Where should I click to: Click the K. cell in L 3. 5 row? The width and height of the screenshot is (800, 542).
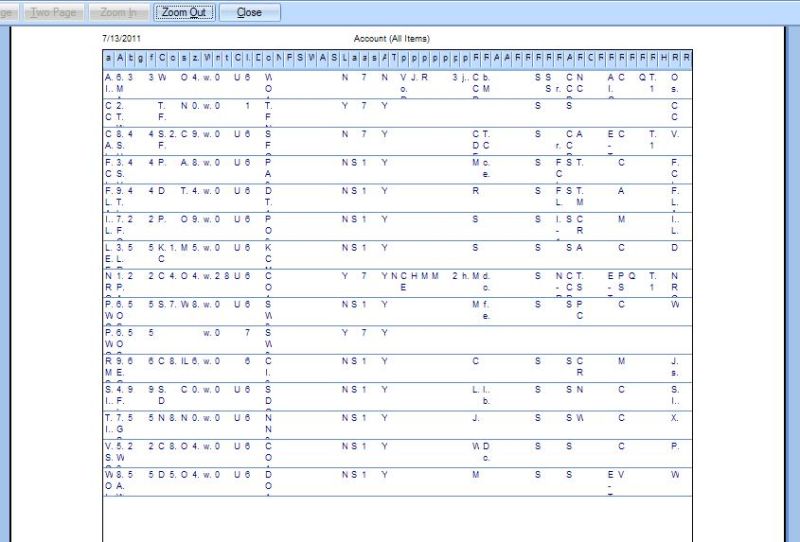point(161,248)
